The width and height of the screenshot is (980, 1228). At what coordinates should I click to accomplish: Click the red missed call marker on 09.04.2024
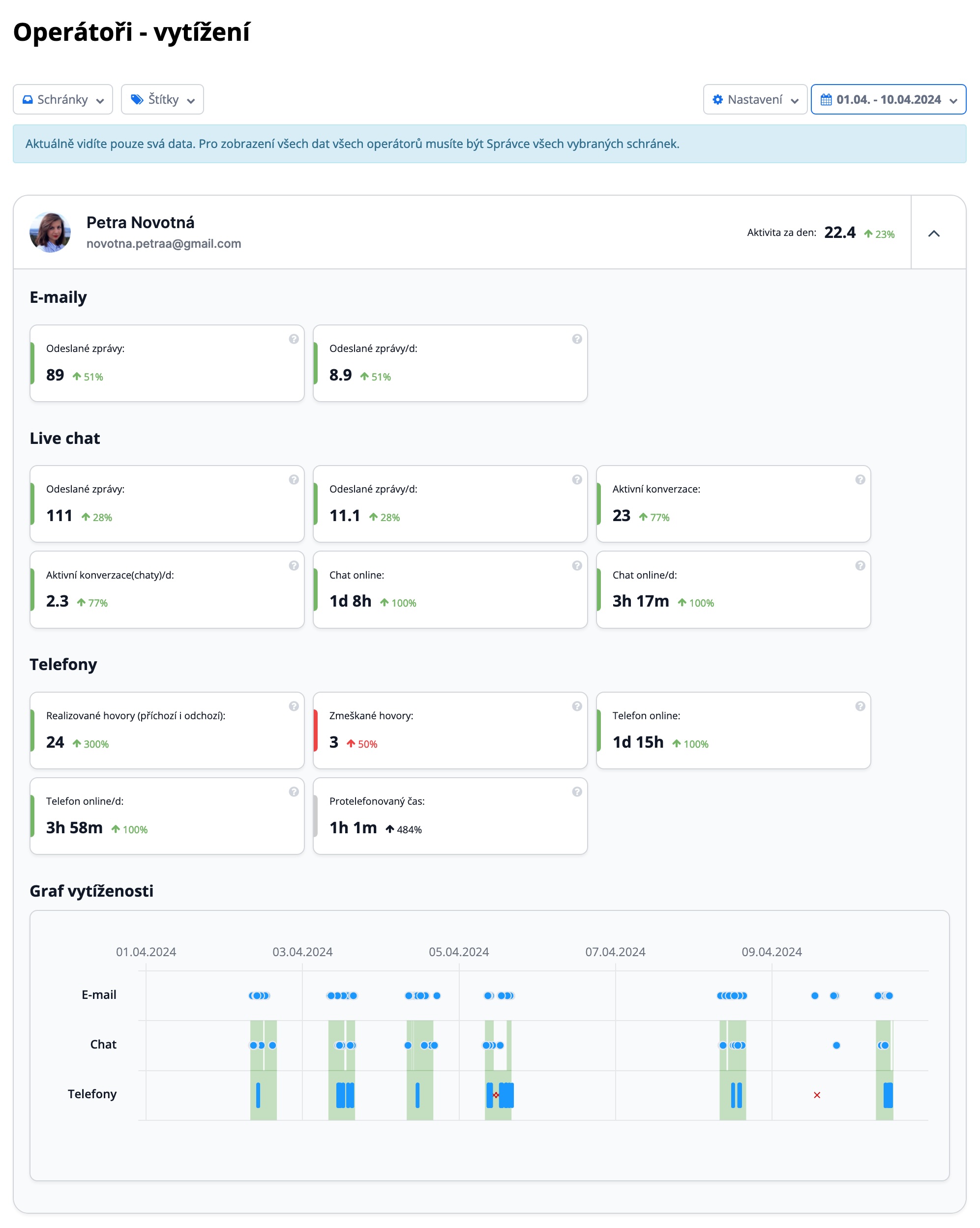click(816, 1095)
